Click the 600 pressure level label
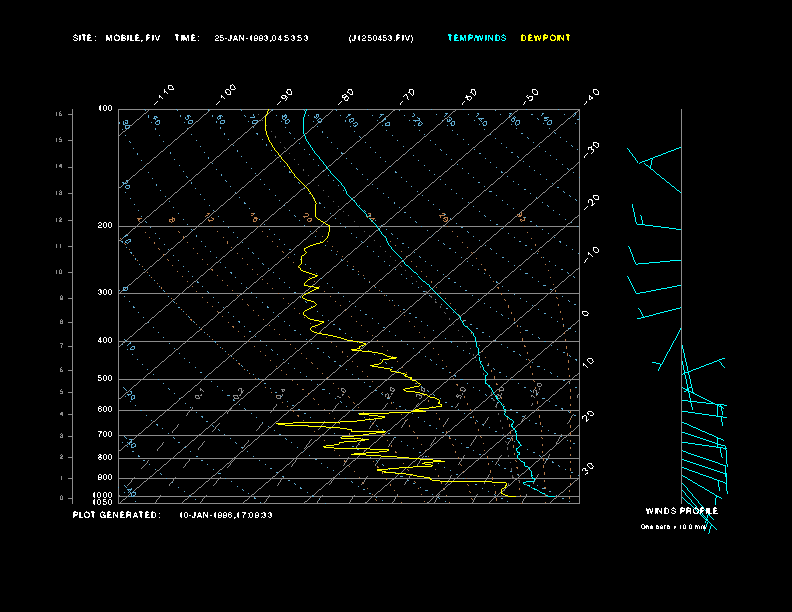The height and width of the screenshot is (612, 792). [x=105, y=410]
